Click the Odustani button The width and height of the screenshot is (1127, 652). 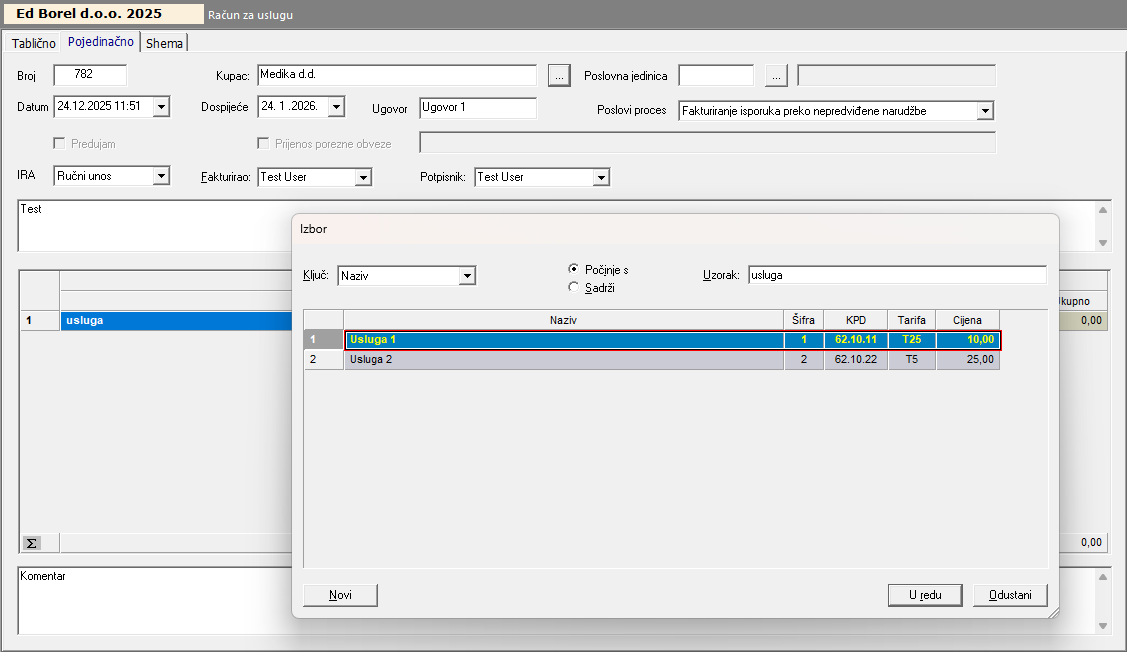1010,595
